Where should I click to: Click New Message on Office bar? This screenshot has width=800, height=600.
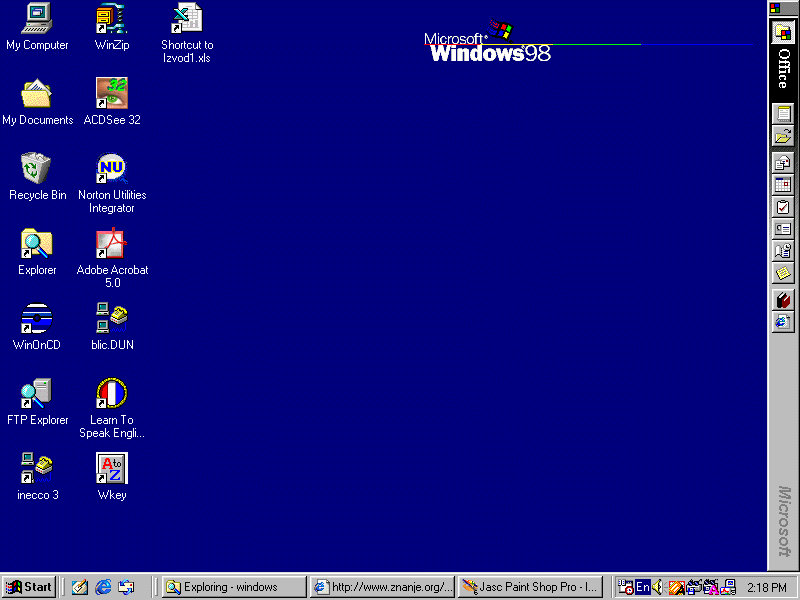coord(783,163)
